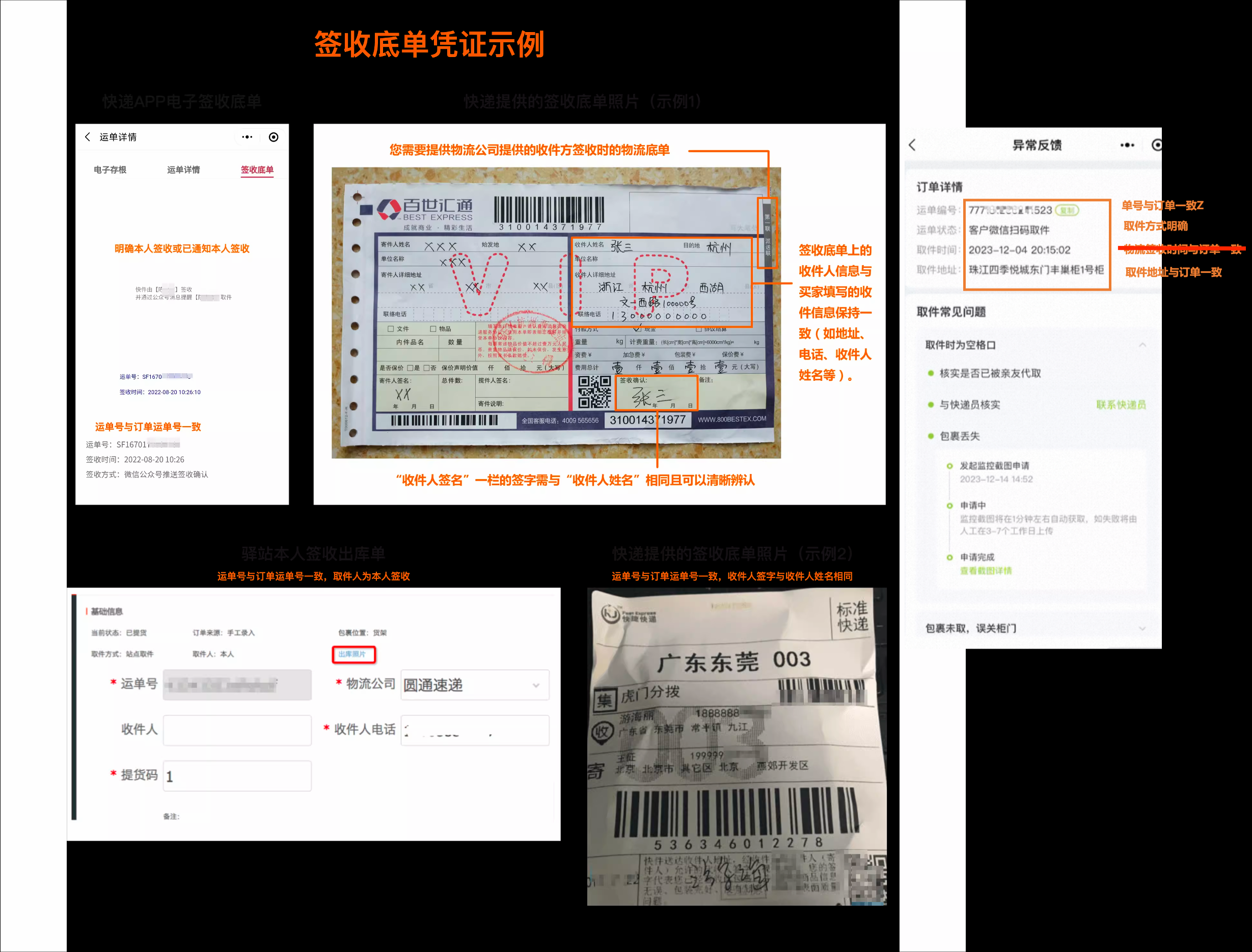The height and width of the screenshot is (952, 1252).
Task: Open the 物流公司 dropdown showing 圆通速递
Action: pos(475,685)
